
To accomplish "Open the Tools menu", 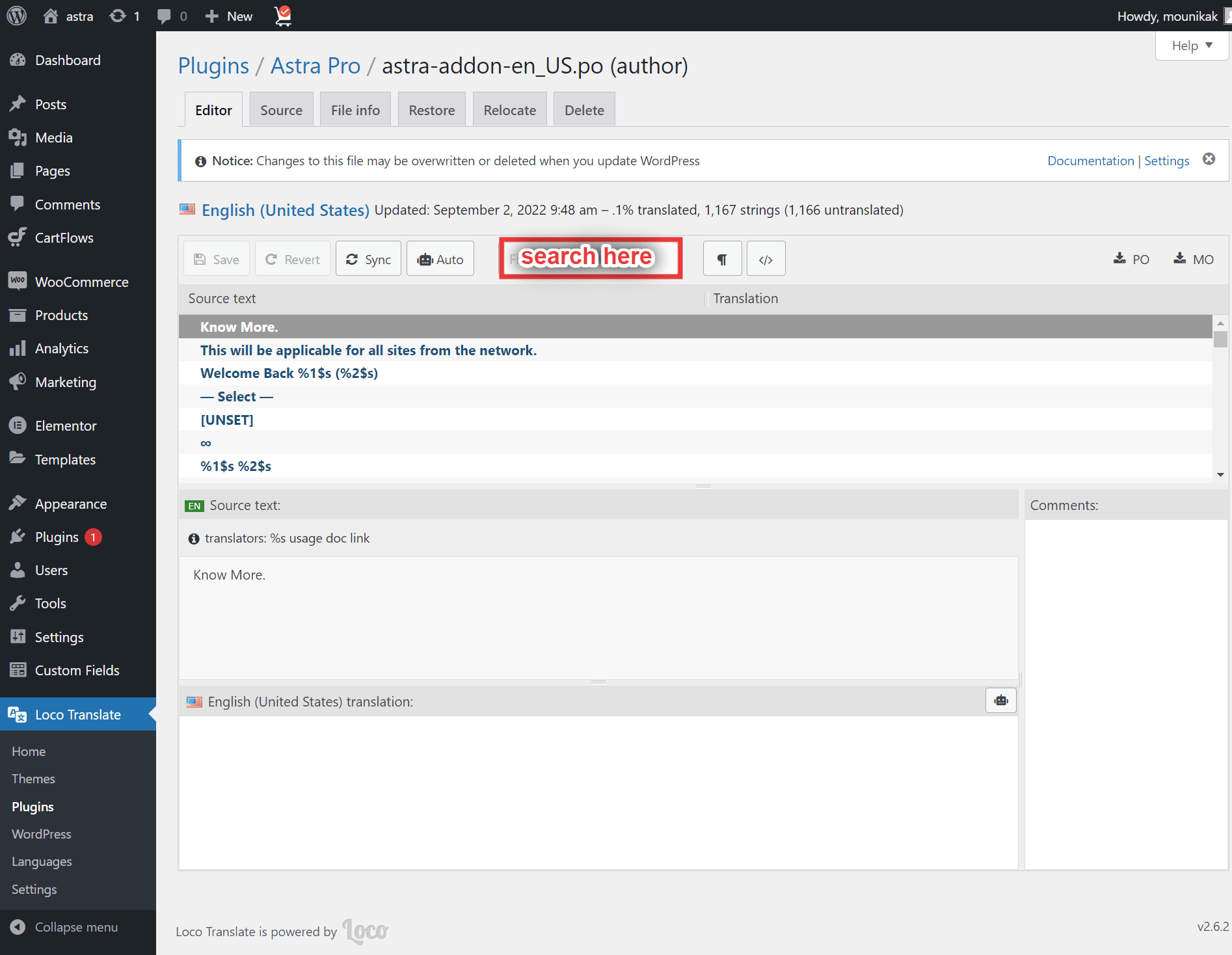I will click(x=78, y=603).
